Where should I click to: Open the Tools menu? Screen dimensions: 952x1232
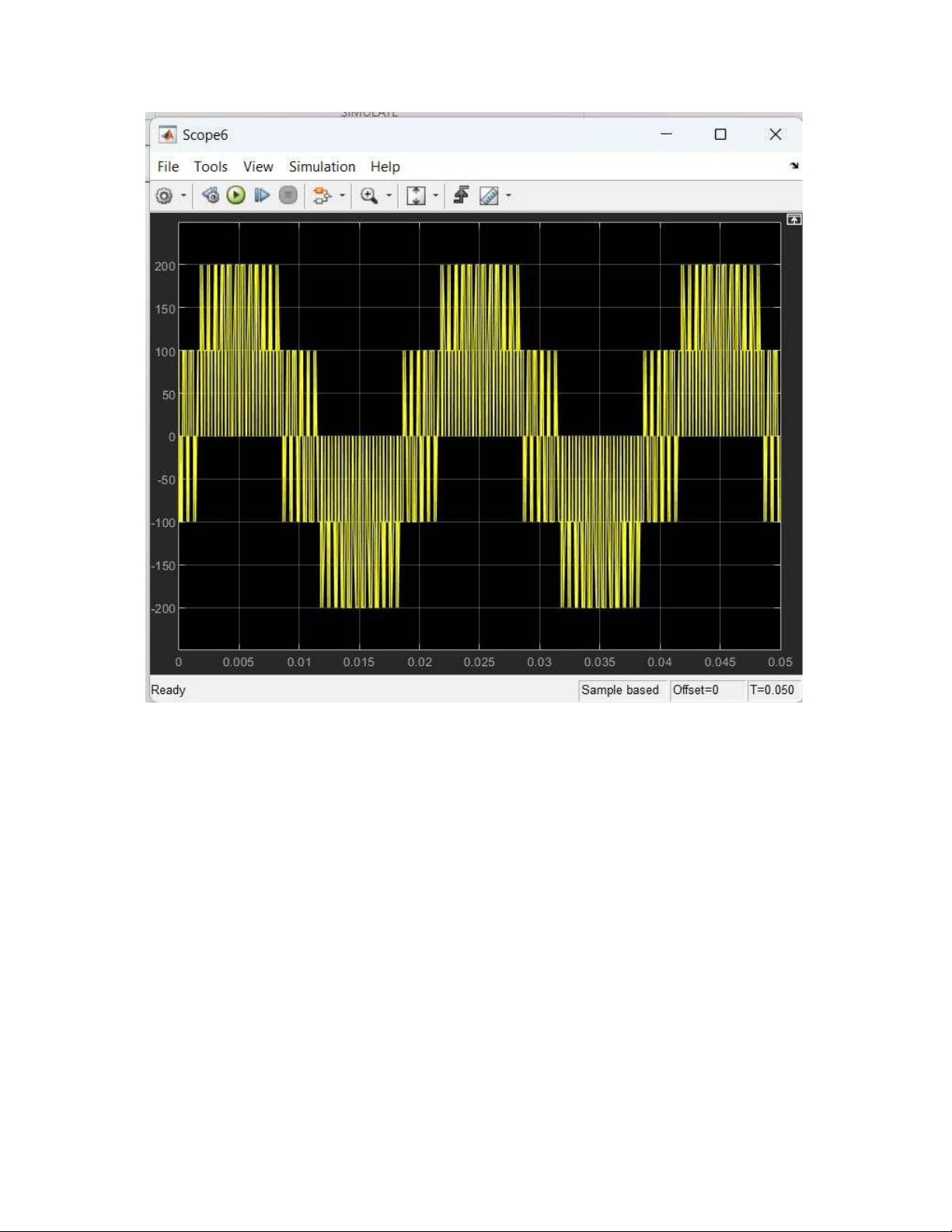211,166
